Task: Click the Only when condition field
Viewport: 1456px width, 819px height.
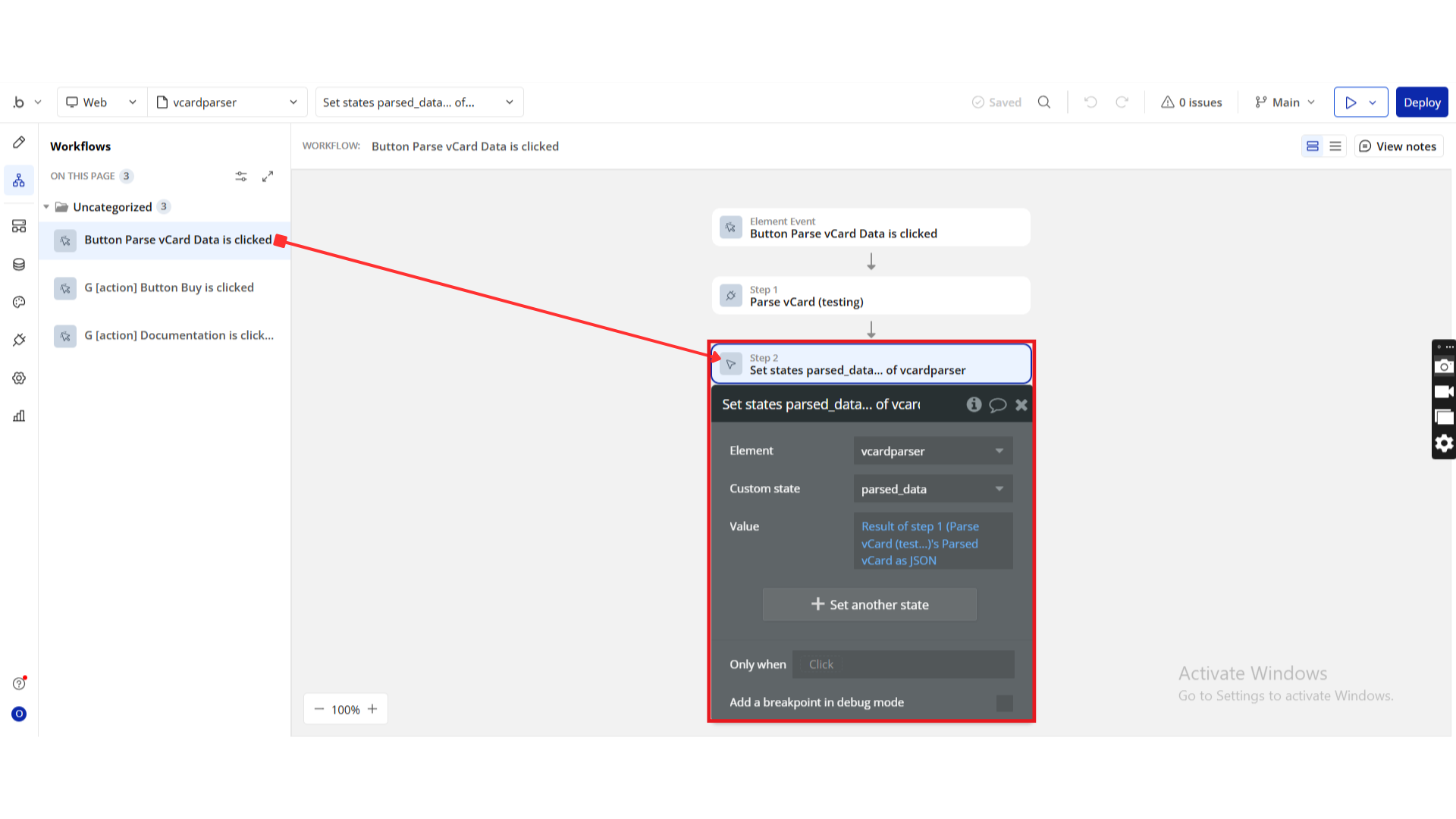Action: (902, 664)
